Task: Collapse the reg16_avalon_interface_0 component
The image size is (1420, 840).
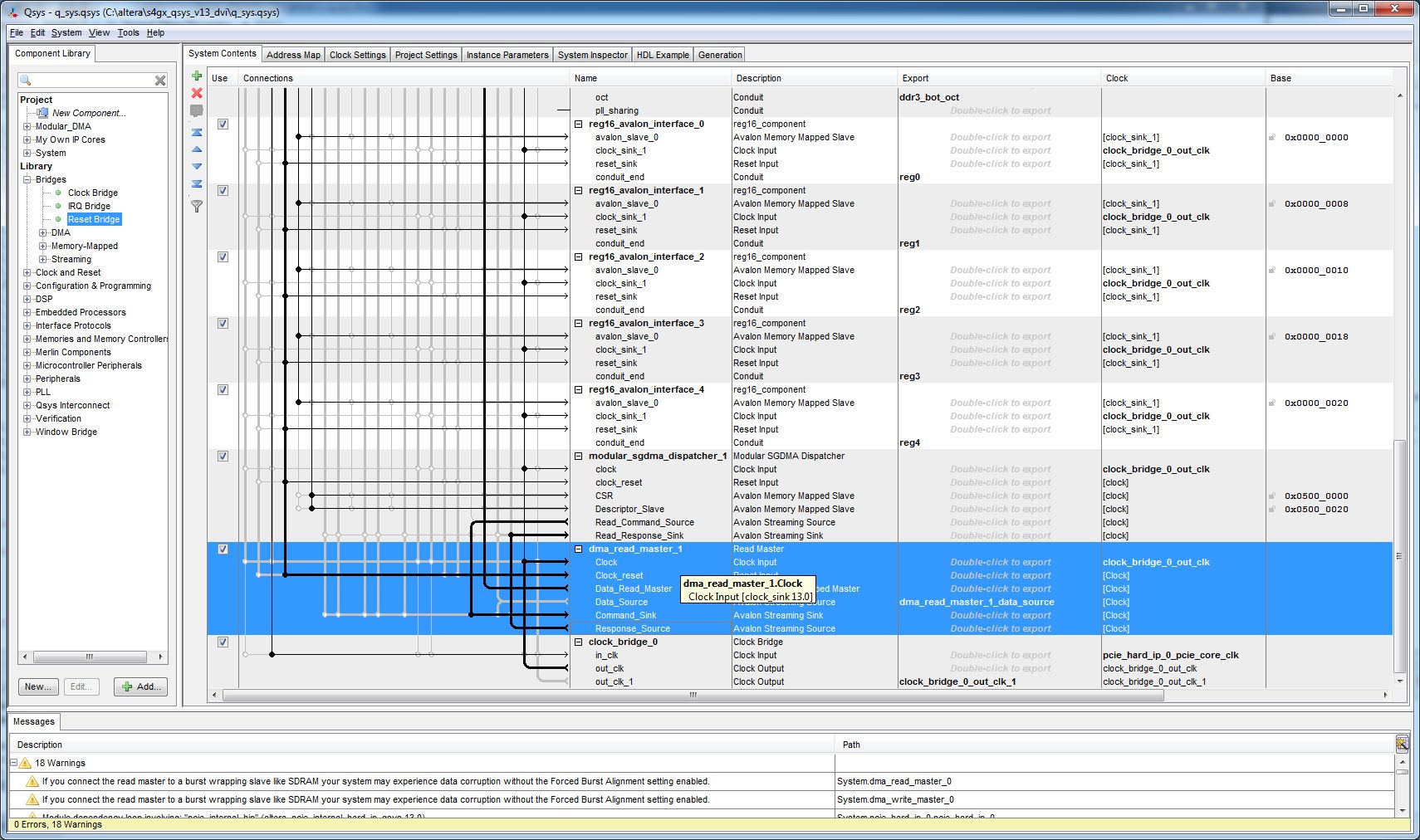Action: 579,125
